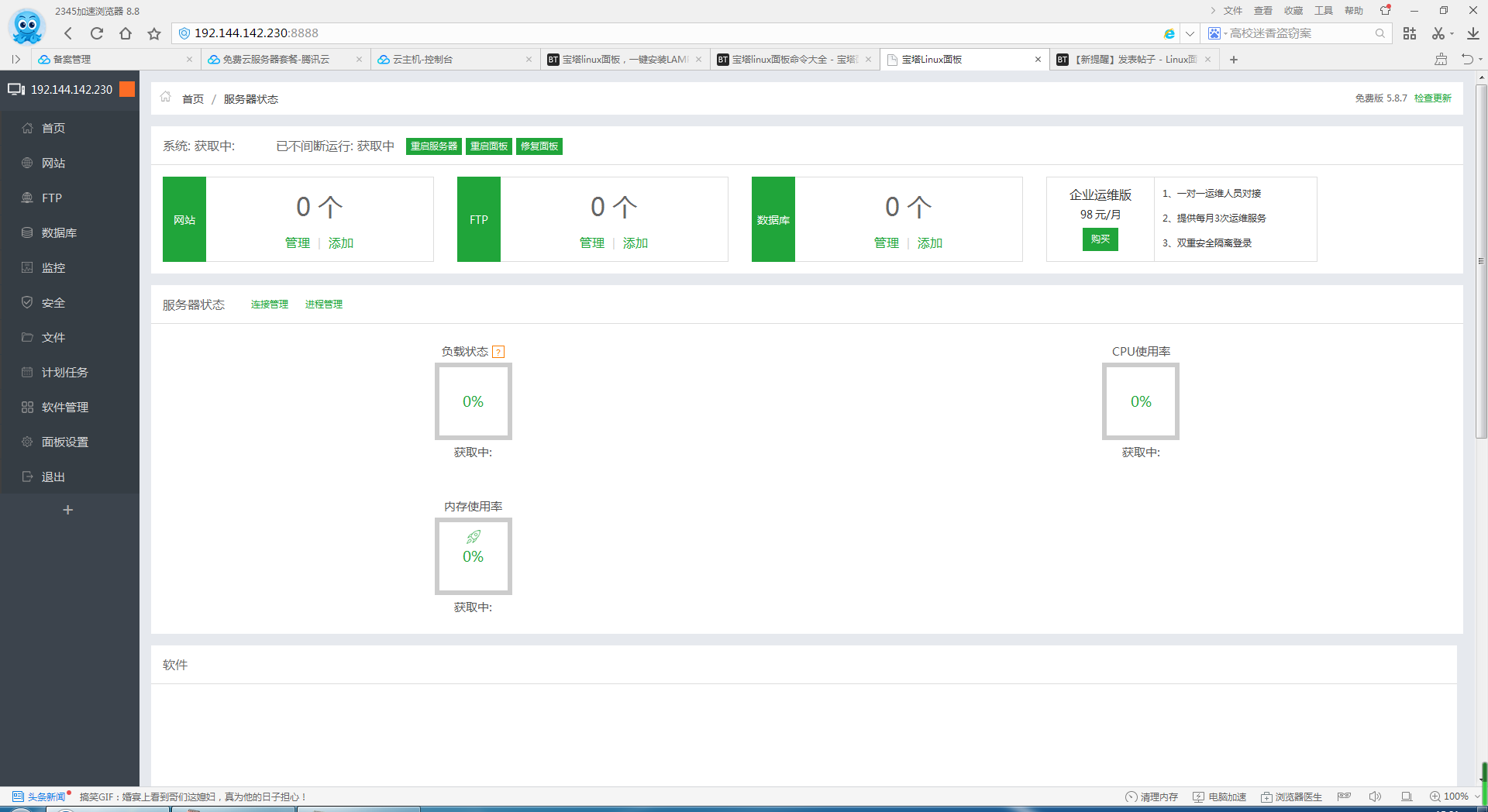Switch to the 云主机-控制台 tab
This screenshot has width=1488, height=812.
455,60
